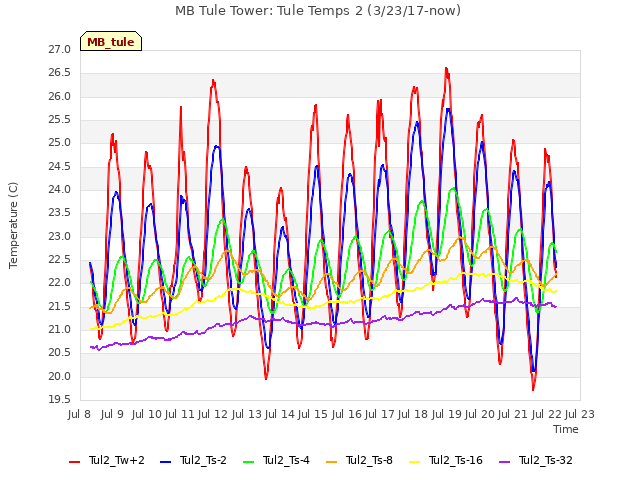
Task: Click the 25.0 y-axis tick label
Action: tap(60, 143)
